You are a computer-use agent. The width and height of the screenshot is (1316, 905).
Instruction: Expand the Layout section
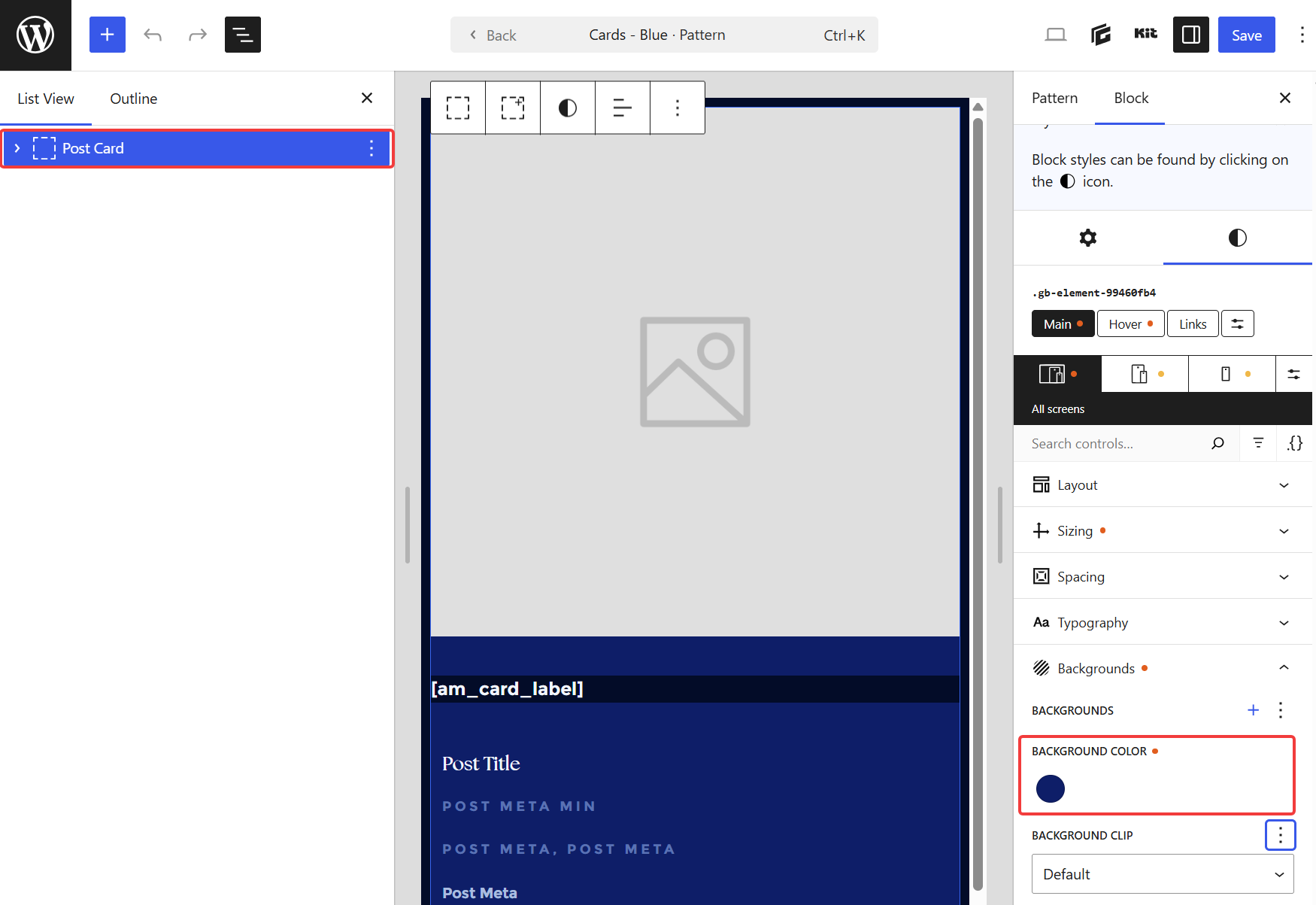[1163, 484]
